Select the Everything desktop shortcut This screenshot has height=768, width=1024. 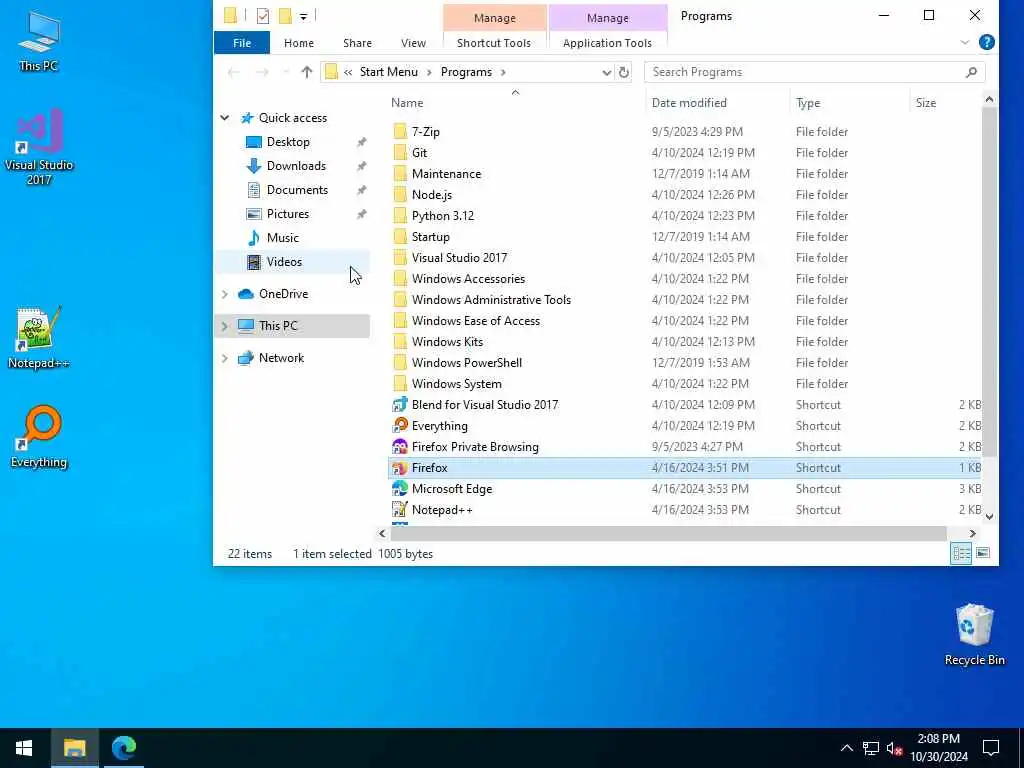39,437
